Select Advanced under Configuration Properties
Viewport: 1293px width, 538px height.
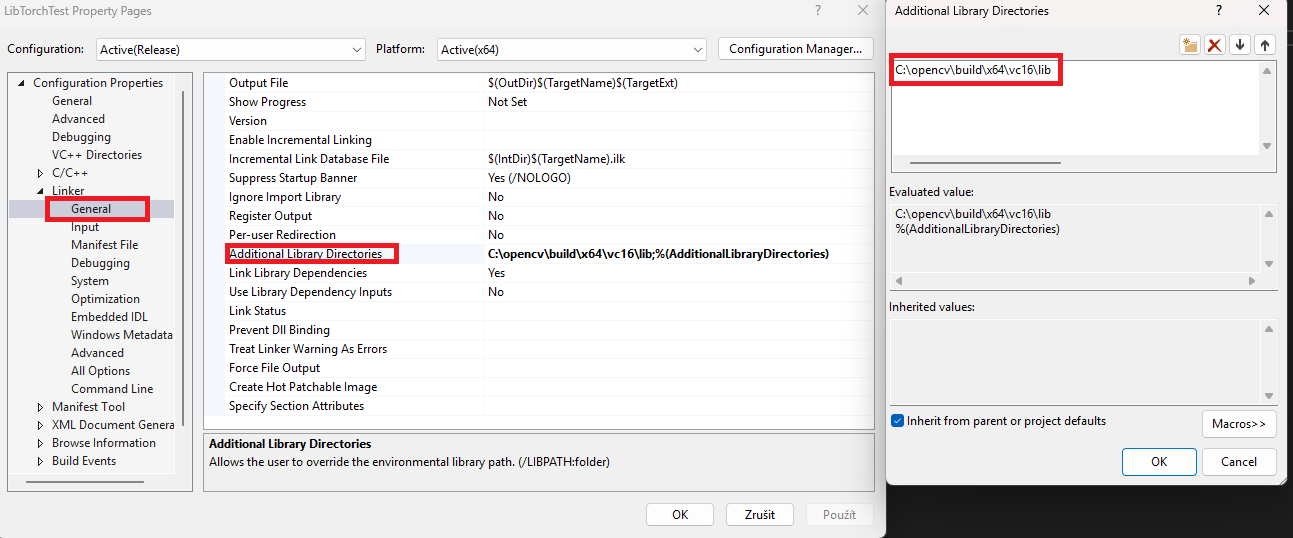(x=78, y=119)
